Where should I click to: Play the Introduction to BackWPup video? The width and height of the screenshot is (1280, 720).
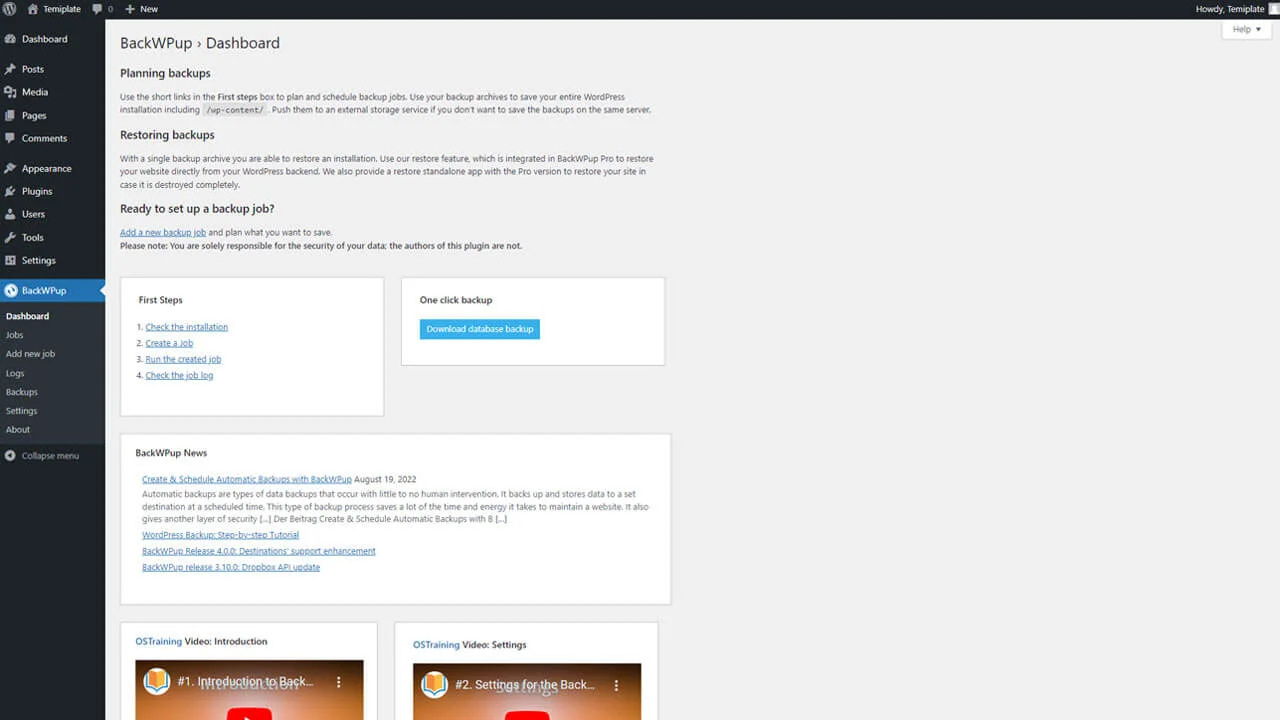click(249, 713)
